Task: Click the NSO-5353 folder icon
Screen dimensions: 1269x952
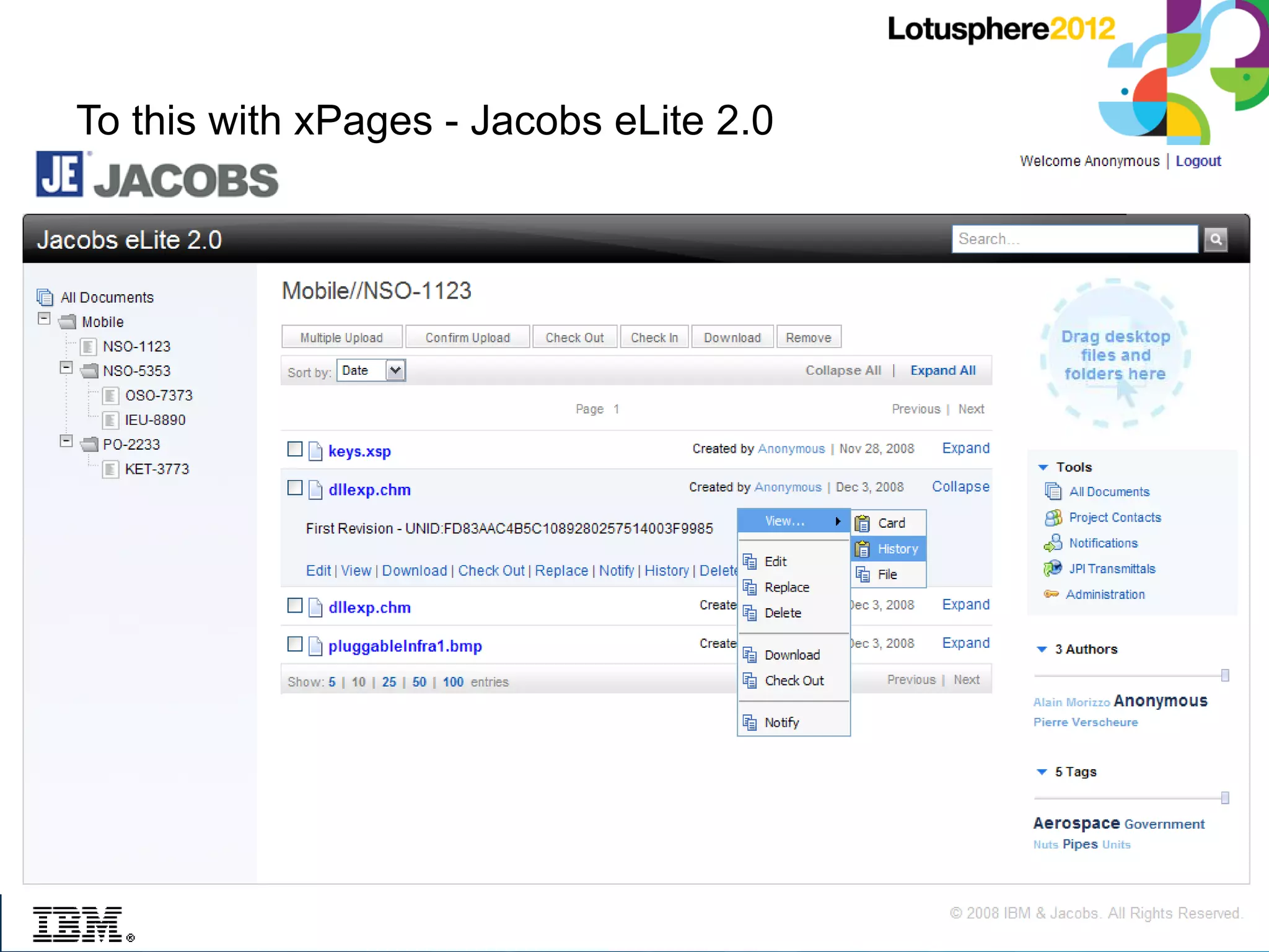Action: [90, 370]
